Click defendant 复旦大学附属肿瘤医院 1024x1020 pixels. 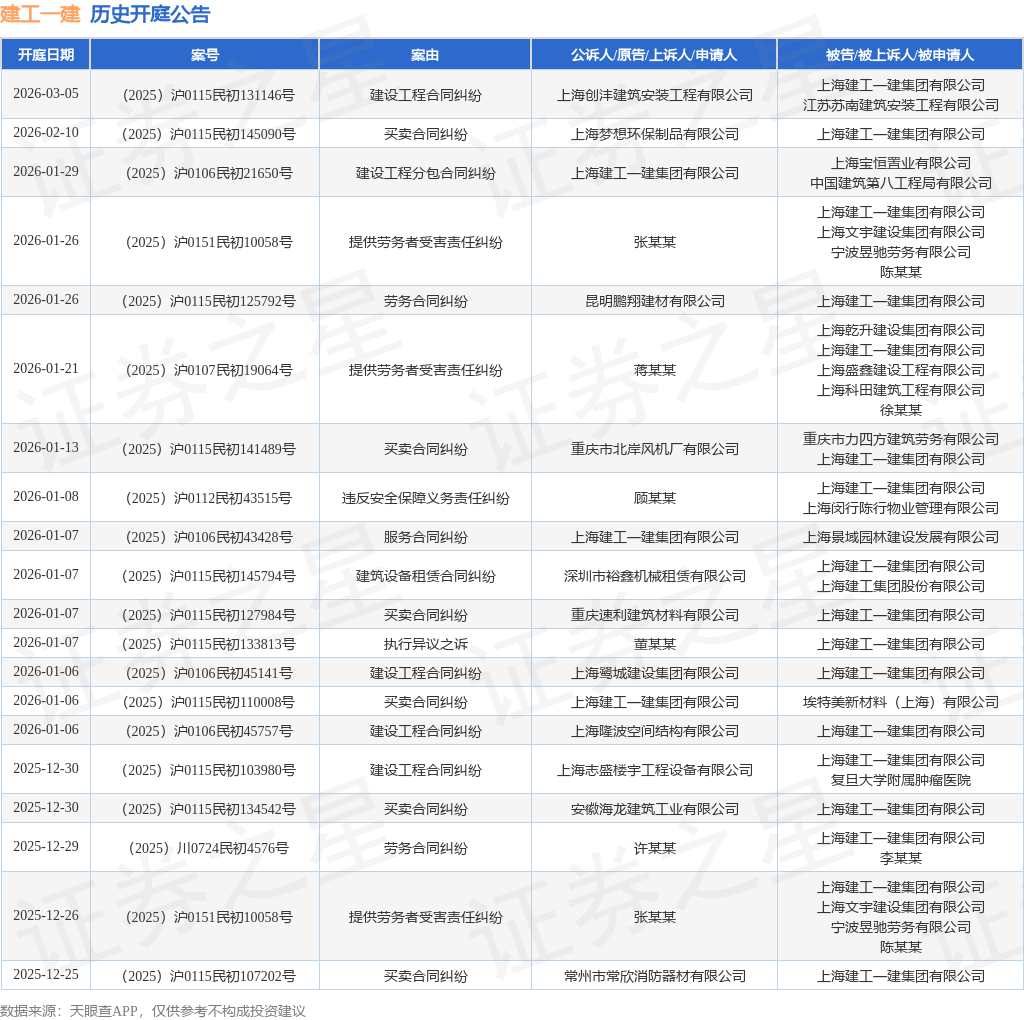pos(901,780)
